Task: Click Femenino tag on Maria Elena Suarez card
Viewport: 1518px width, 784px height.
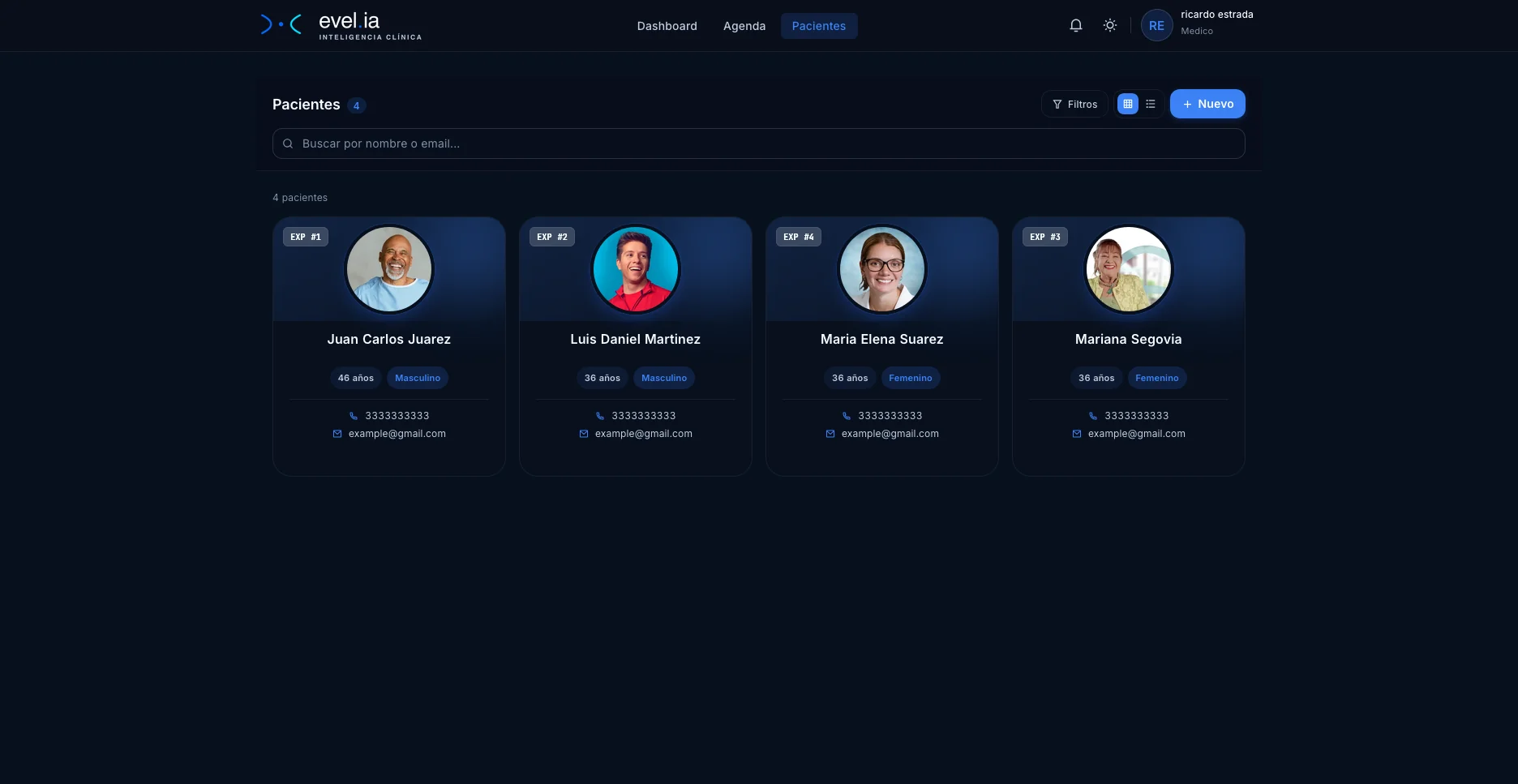Action: (911, 378)
